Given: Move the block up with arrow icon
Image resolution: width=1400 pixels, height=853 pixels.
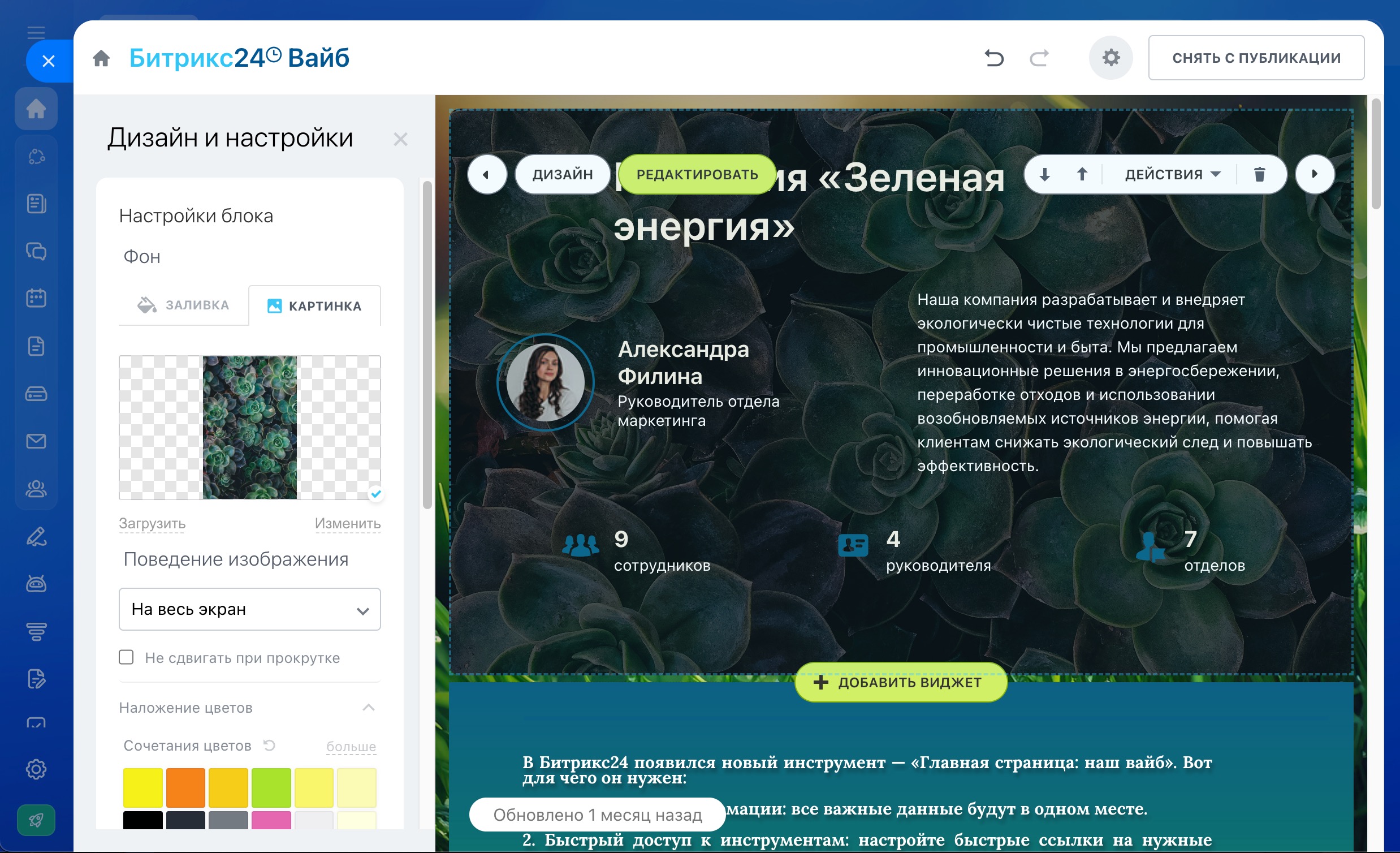Looking at the screenshot, I should [1082, 174].
